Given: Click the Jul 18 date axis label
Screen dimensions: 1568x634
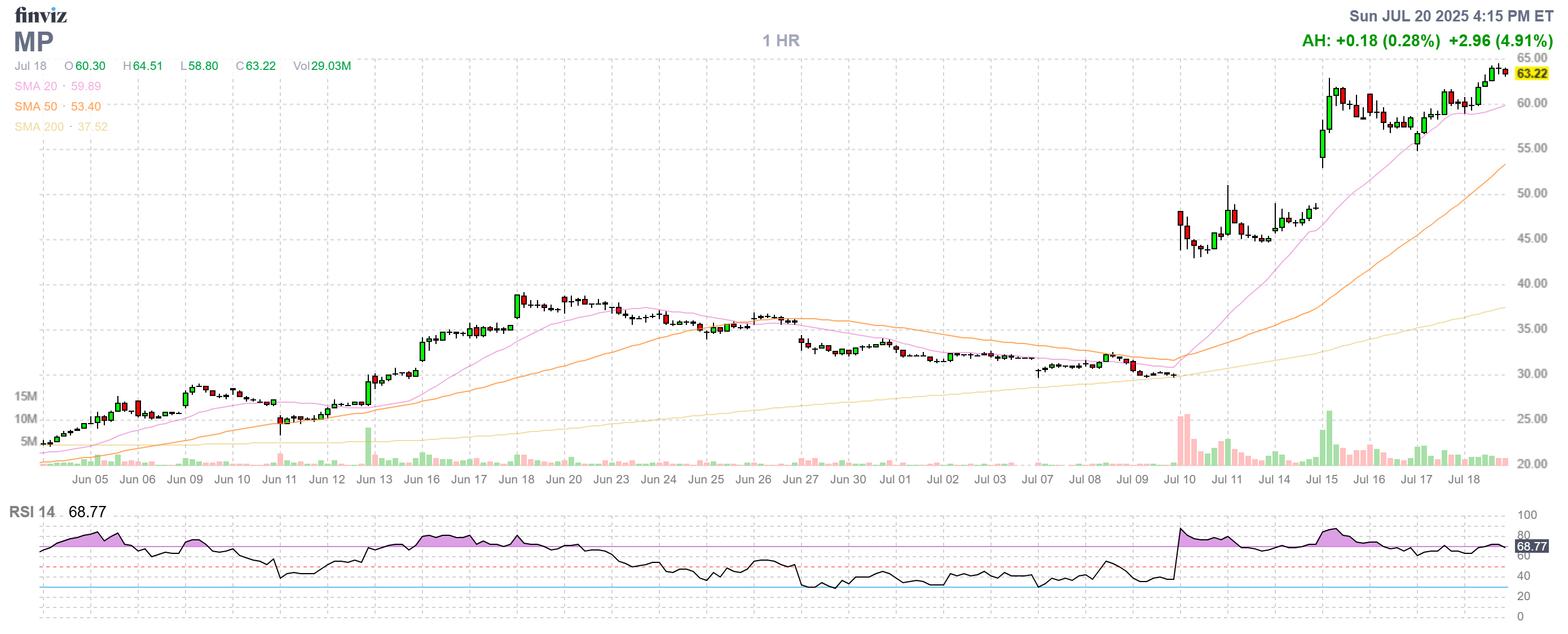Looking at the screenshot, I should tap(1463, 479).
